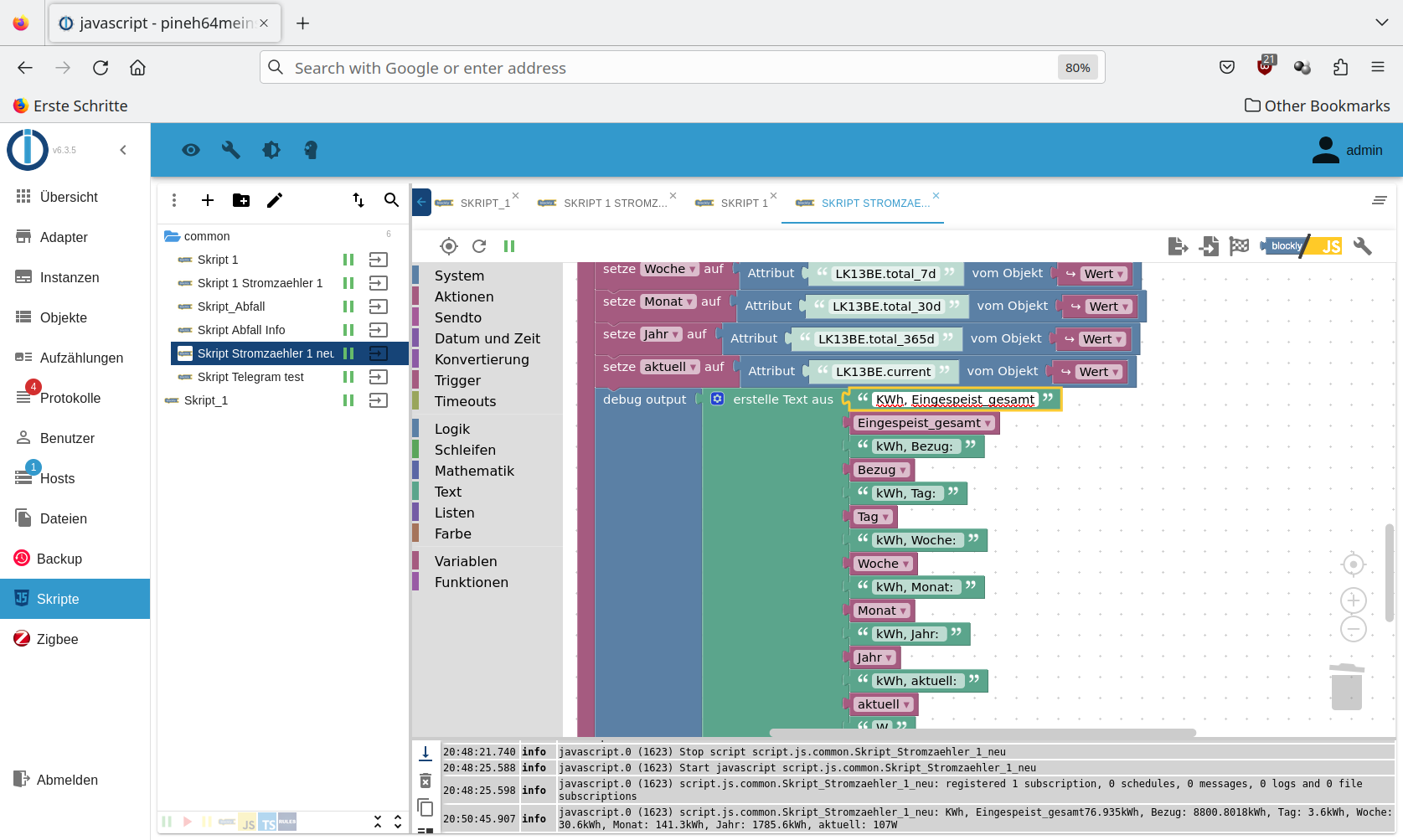Open editor settings wrench beside Blockly/JS
This screenshot has height=840, width=1403.
point(1363,246)
